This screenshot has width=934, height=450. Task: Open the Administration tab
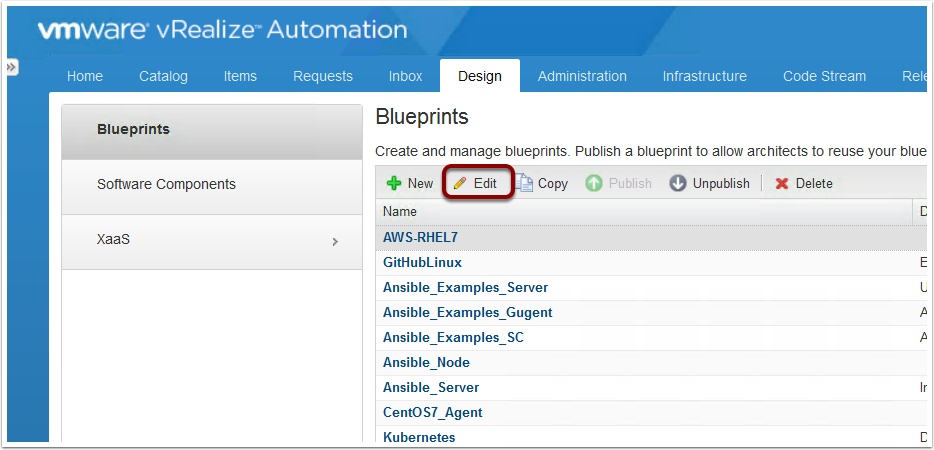tap(582, 76)
